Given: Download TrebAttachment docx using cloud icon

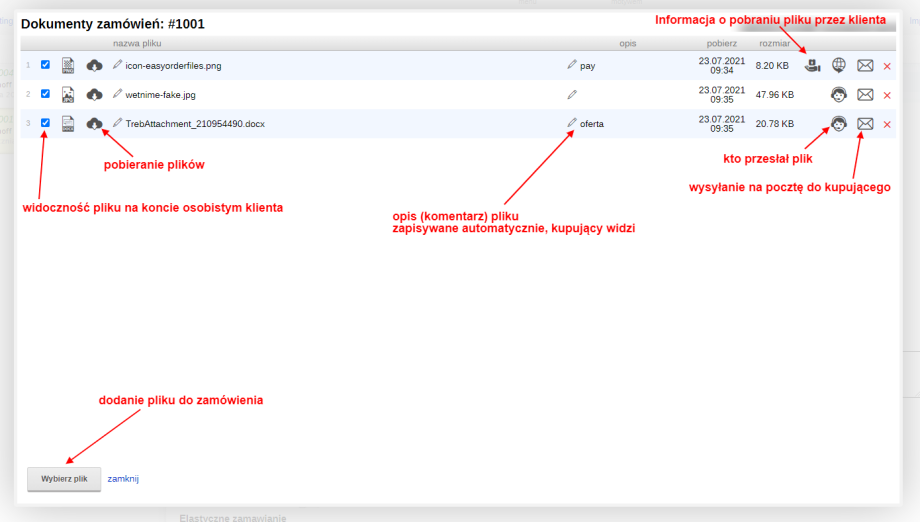Looking at the screenshot, I should [95, 123].
